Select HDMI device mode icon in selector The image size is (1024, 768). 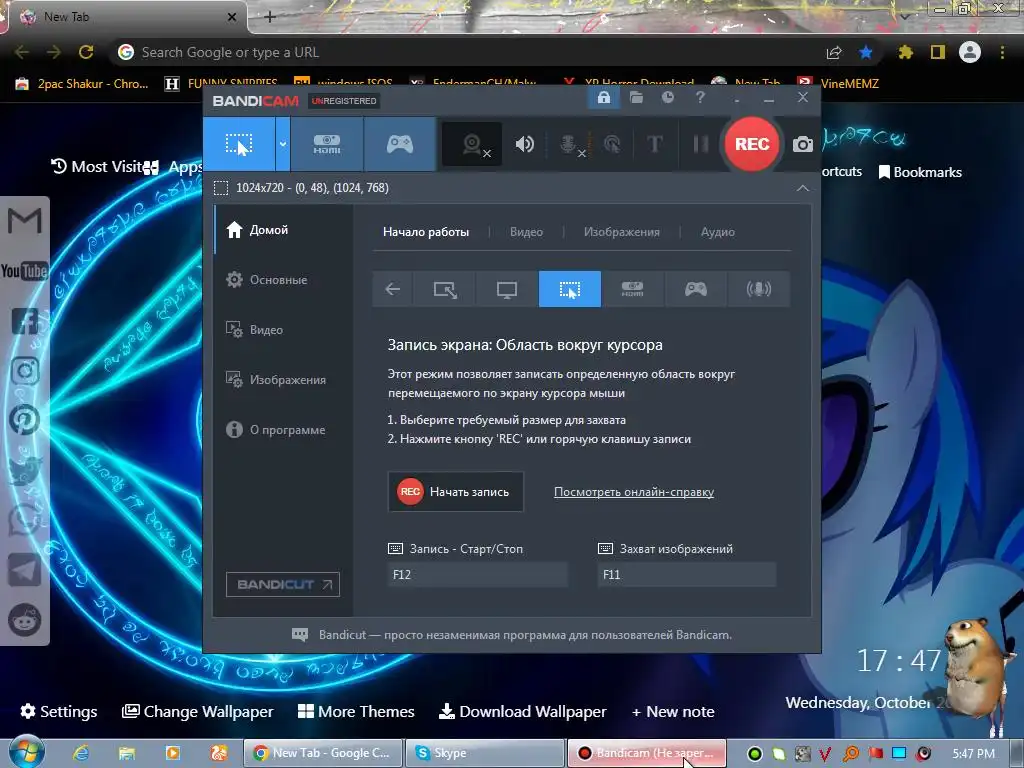pos(632,289)
